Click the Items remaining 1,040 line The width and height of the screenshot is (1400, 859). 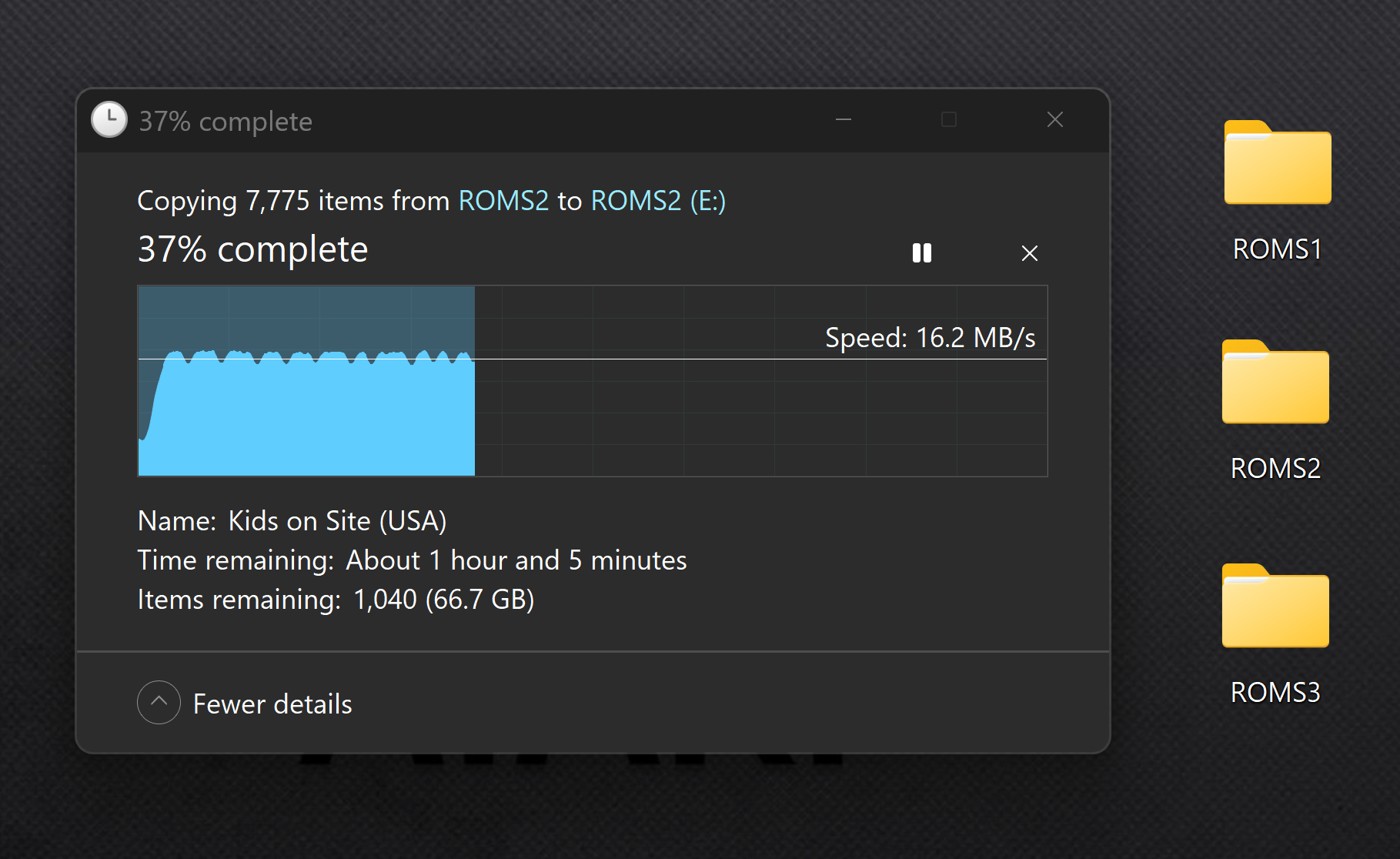click(x=336, y=600)
